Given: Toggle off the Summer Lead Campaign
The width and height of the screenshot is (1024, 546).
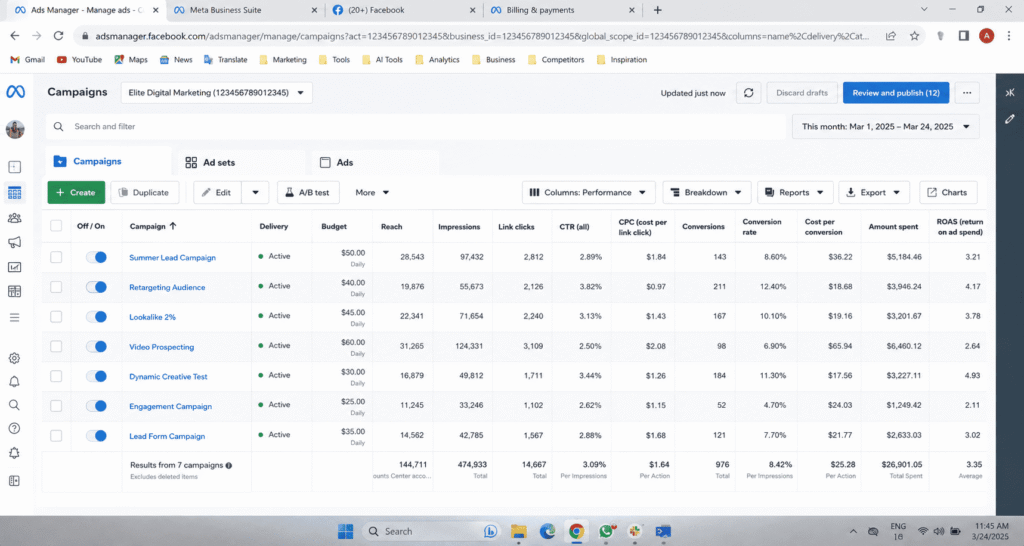Looking at the screenshot, I should point(97,257).
